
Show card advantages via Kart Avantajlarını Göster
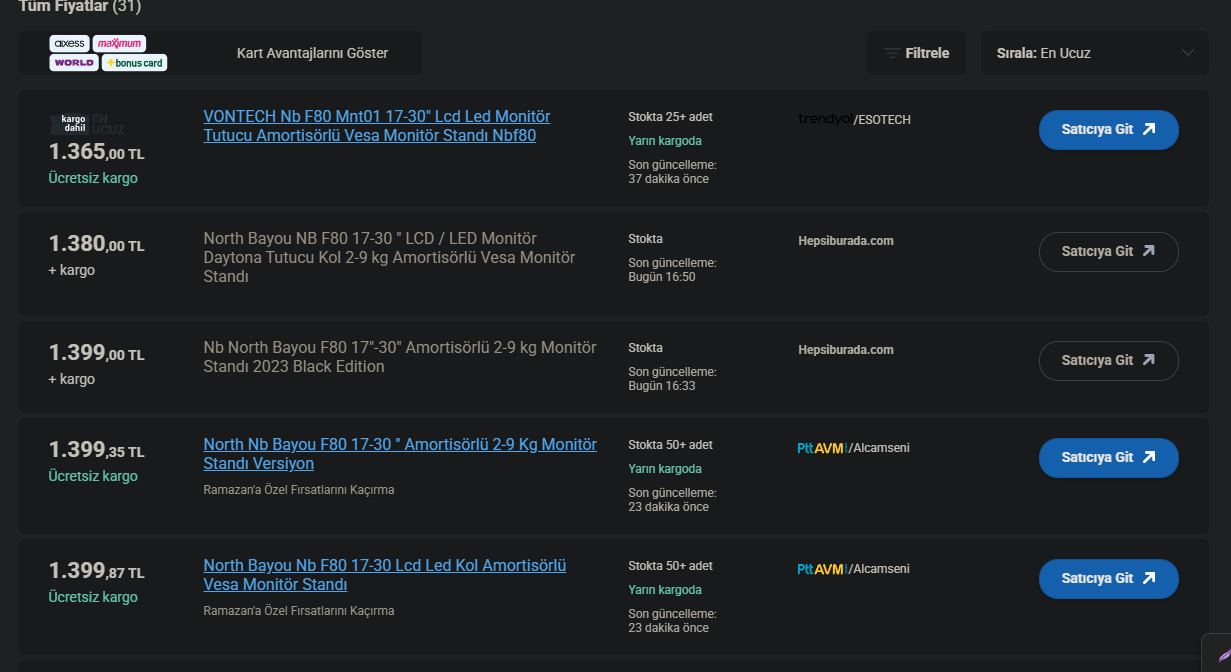(312, 53)
